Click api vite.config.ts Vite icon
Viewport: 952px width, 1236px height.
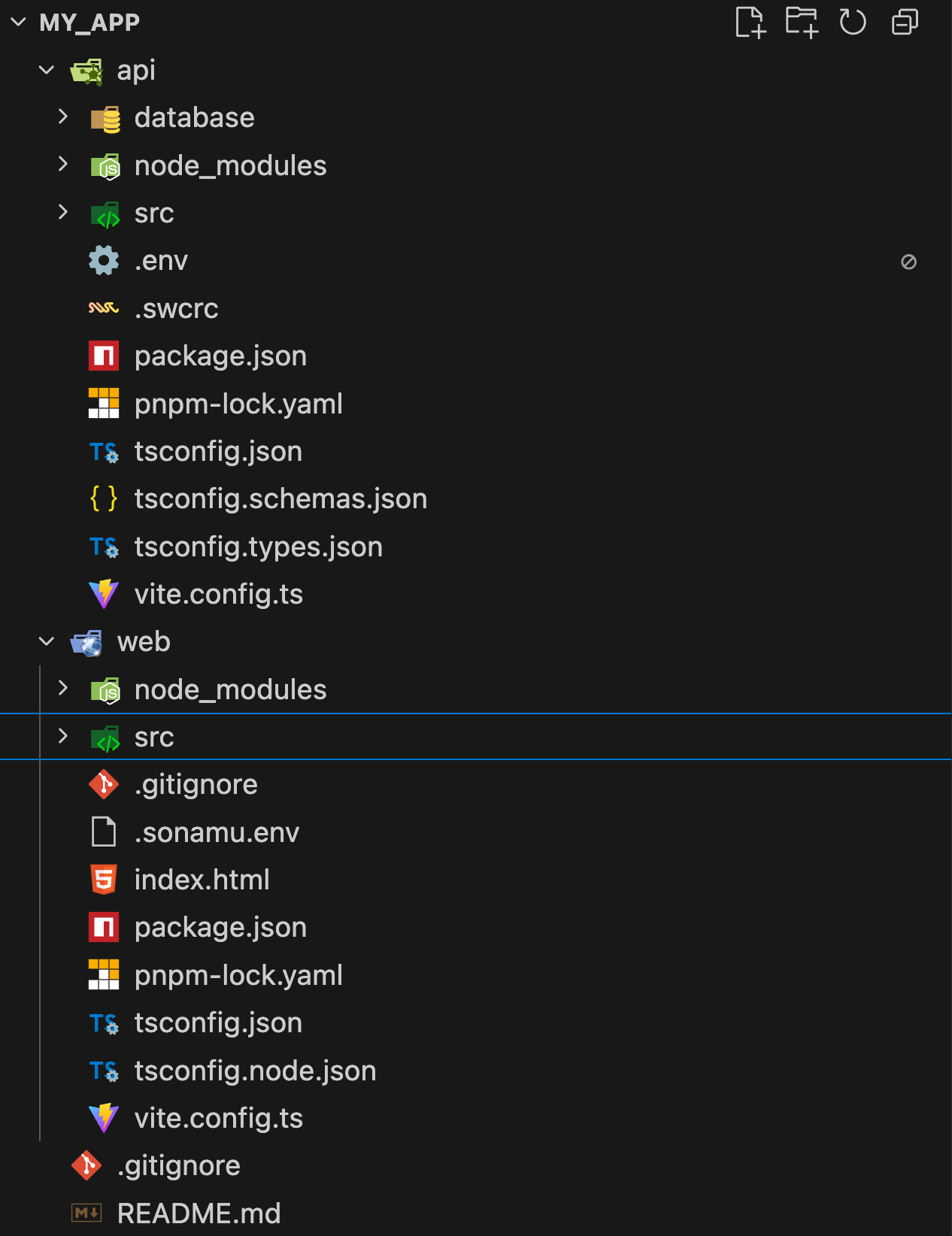104,594
